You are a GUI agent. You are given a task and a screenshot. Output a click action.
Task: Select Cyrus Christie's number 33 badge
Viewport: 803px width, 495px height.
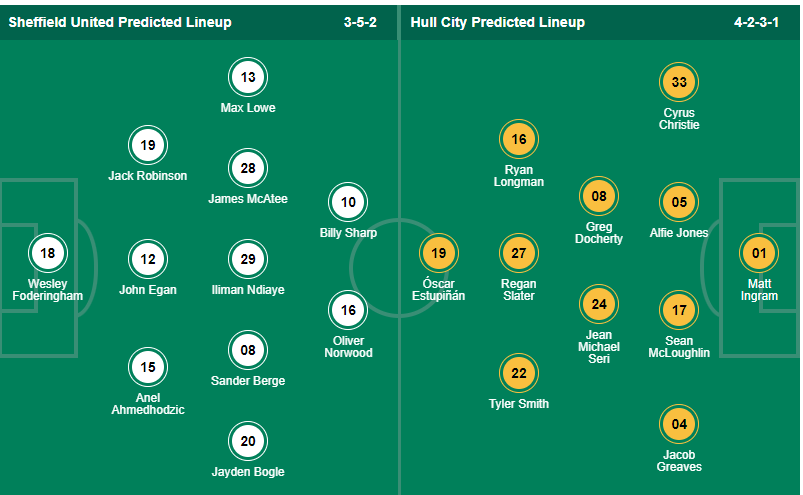pos(679,83)
